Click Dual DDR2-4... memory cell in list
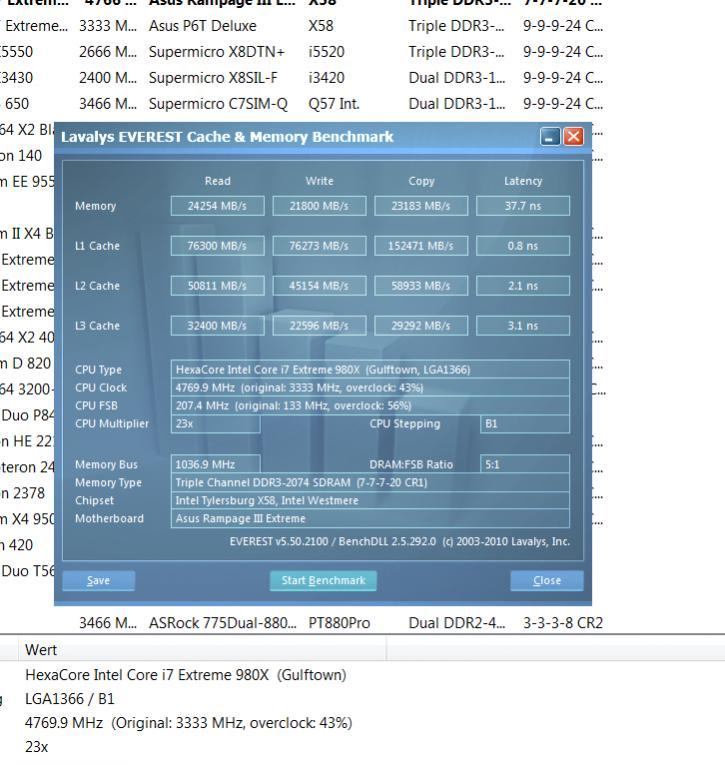The width and height of the screenshot is (725, 765). tap(457, 623)
